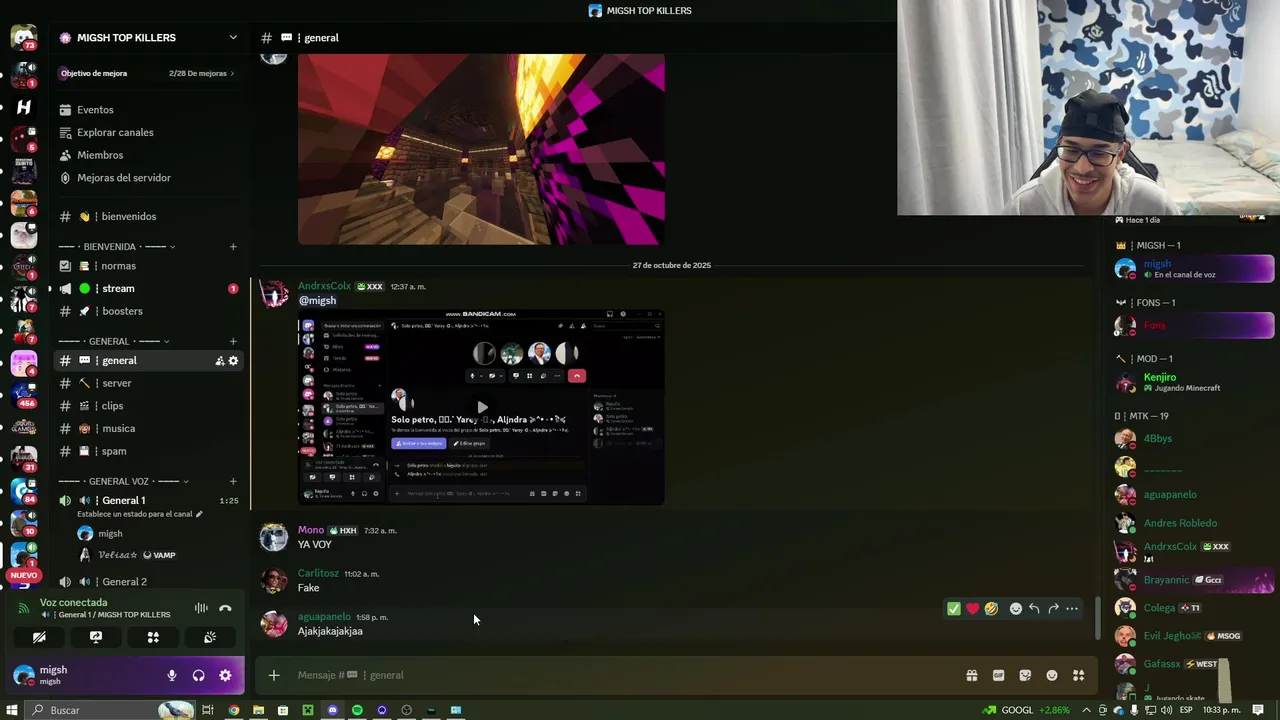Open user settings gear icon
1280x720 pixels.
click(x=225, y=675)
